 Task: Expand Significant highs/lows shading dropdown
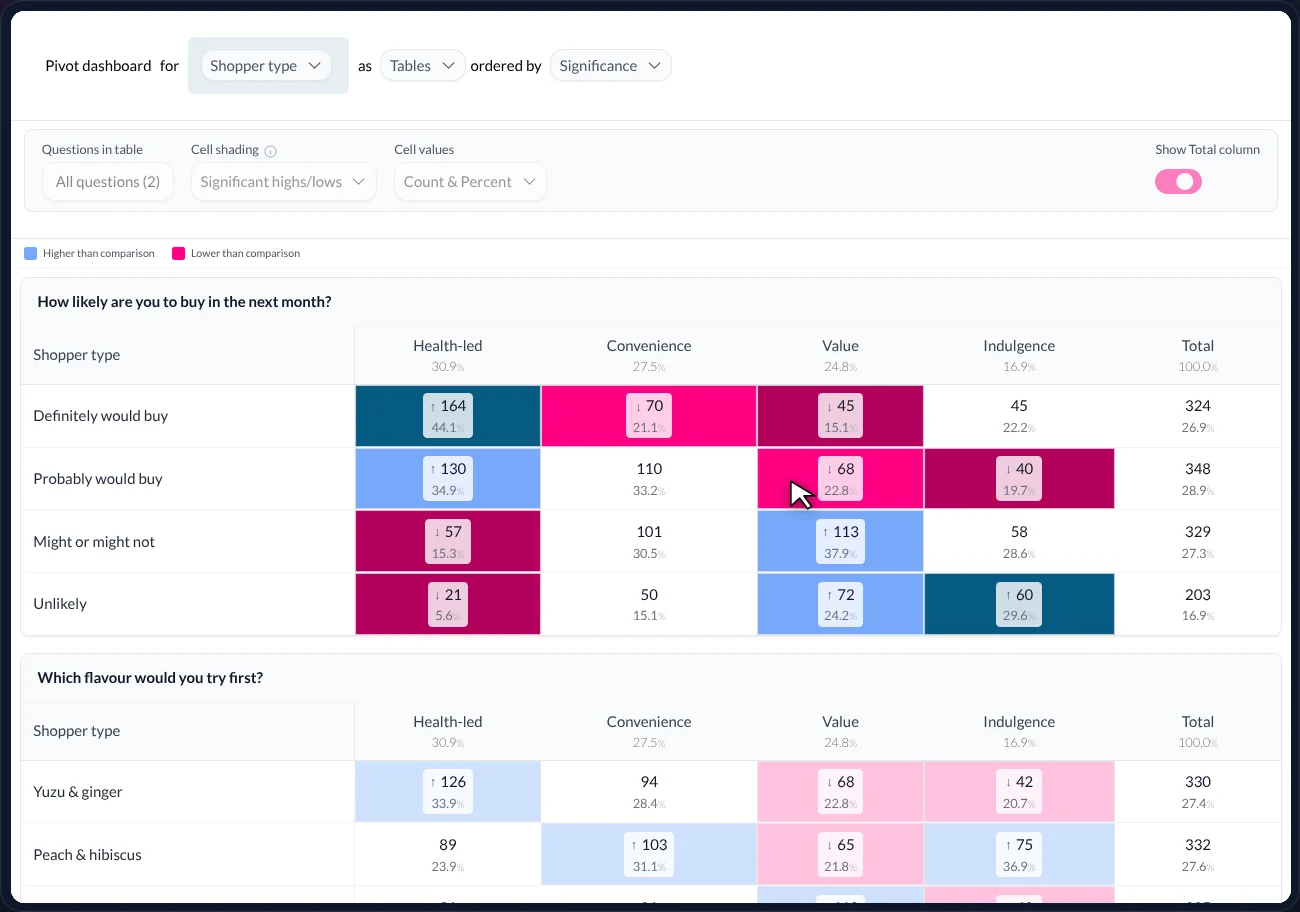[x=283, y=182]
